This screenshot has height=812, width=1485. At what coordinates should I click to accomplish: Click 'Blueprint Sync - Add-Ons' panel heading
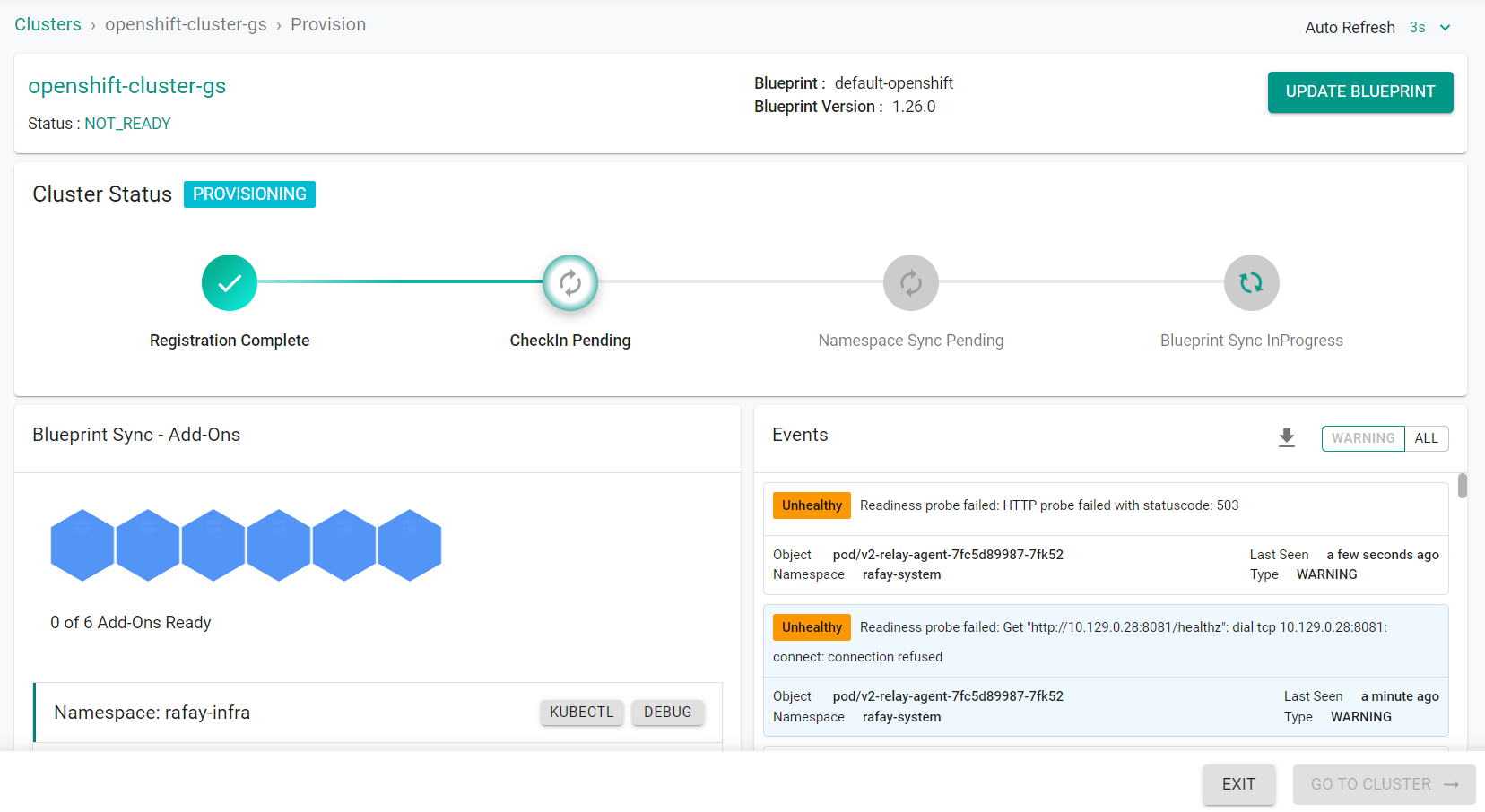point(136,435)
